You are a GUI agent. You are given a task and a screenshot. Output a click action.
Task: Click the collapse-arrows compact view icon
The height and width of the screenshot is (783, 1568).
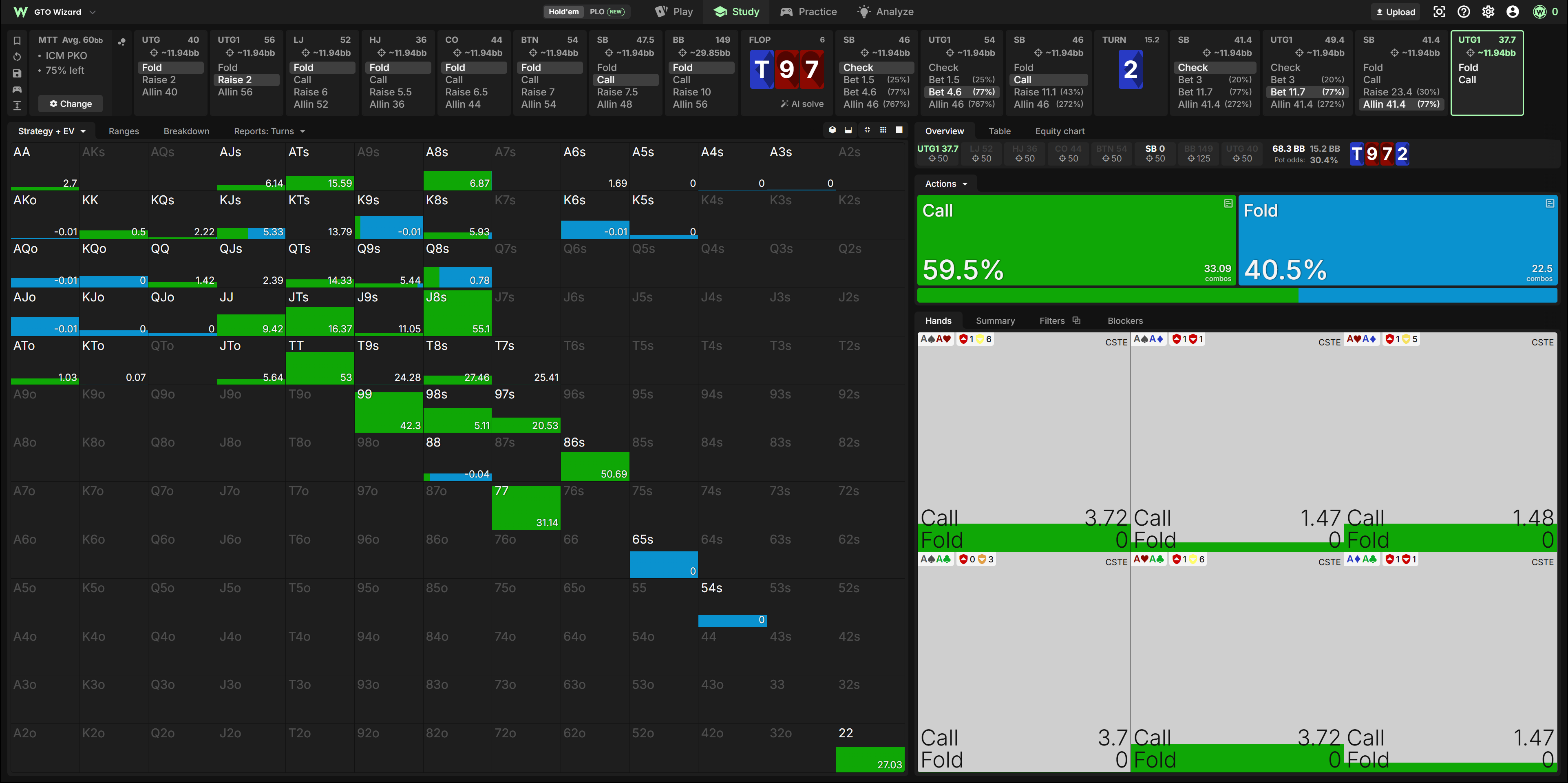pos(867,130)
